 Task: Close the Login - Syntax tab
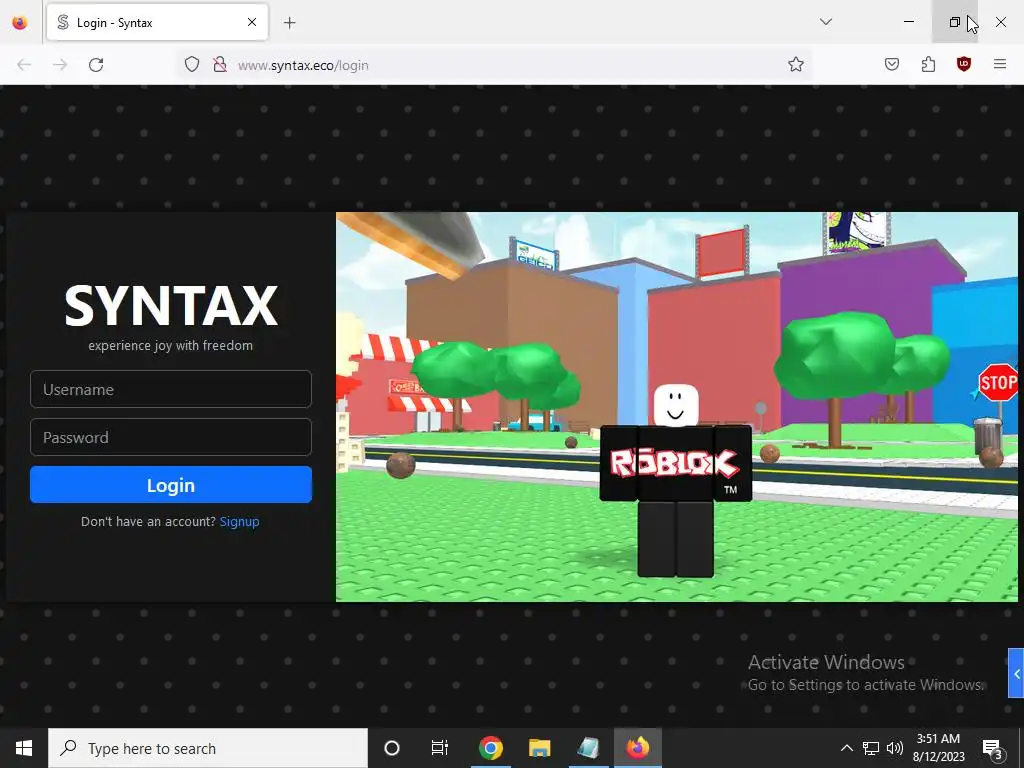(x=252, y=22)
